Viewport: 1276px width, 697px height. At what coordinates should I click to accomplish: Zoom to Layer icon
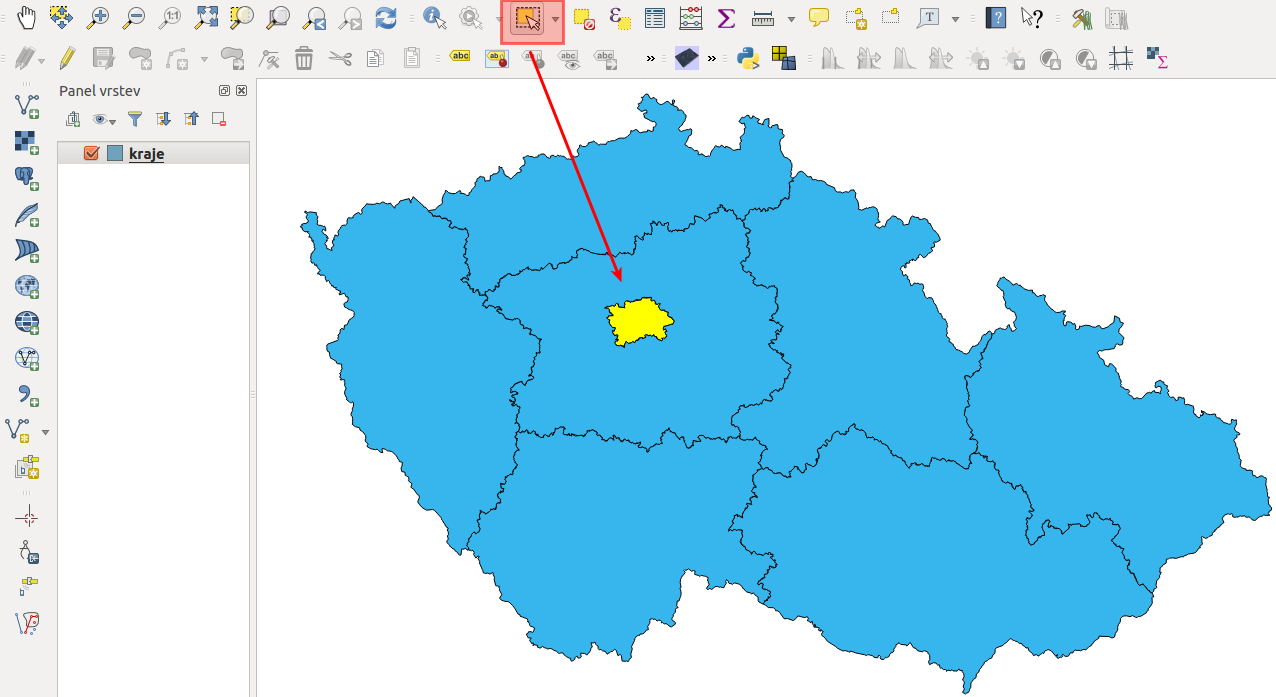click(x=278, y=17)
